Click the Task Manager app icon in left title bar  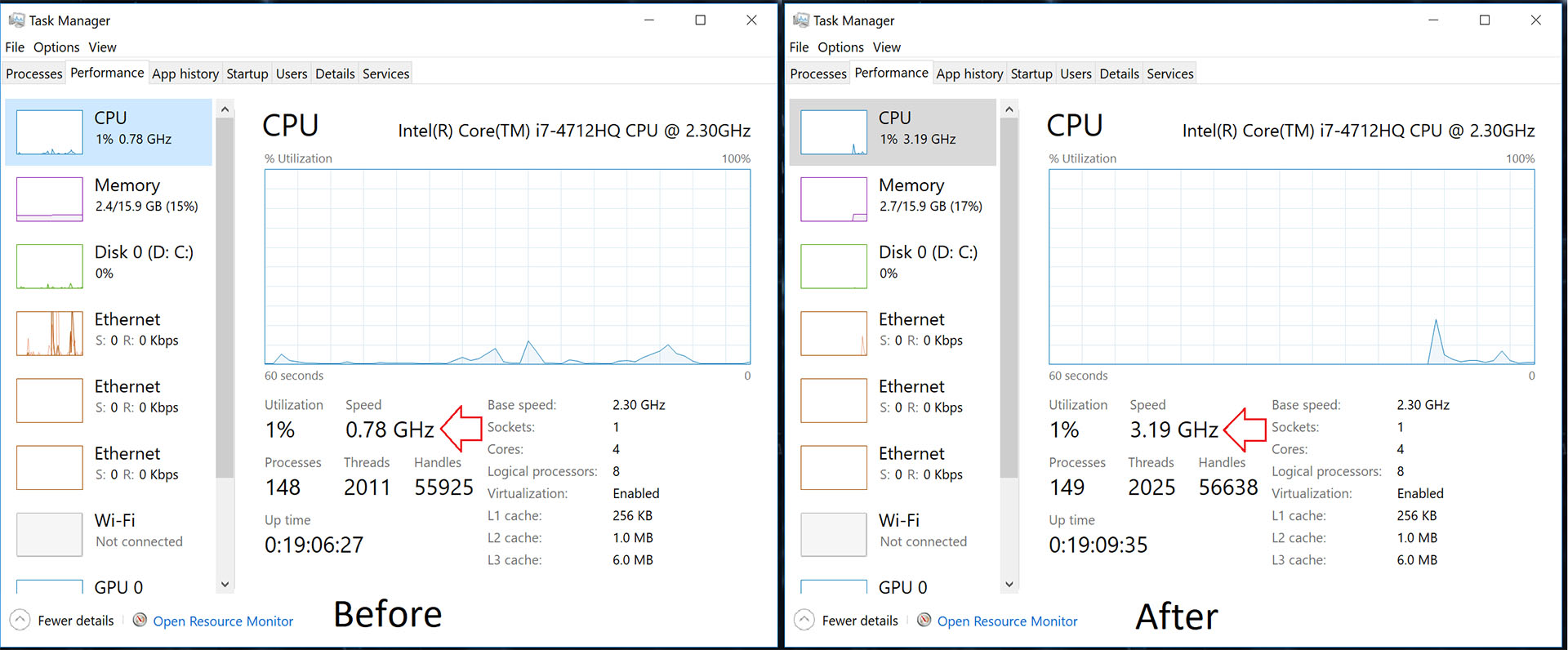click(x=16, y=20)
